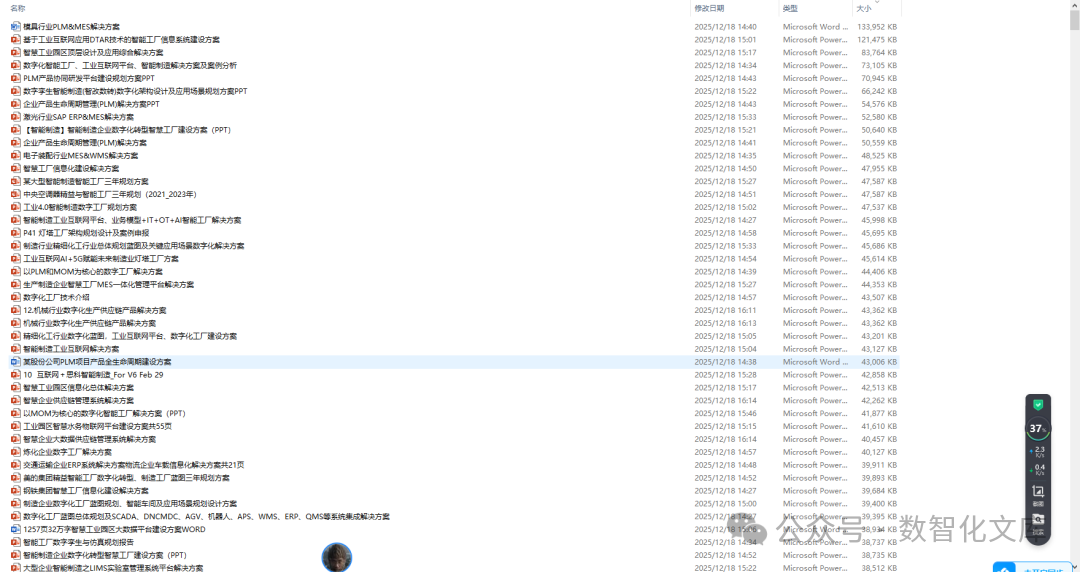
Task: Select 生产制造企业智慧工厂MES一体化管理平台解决方案
Action: (x=108, y=285)
